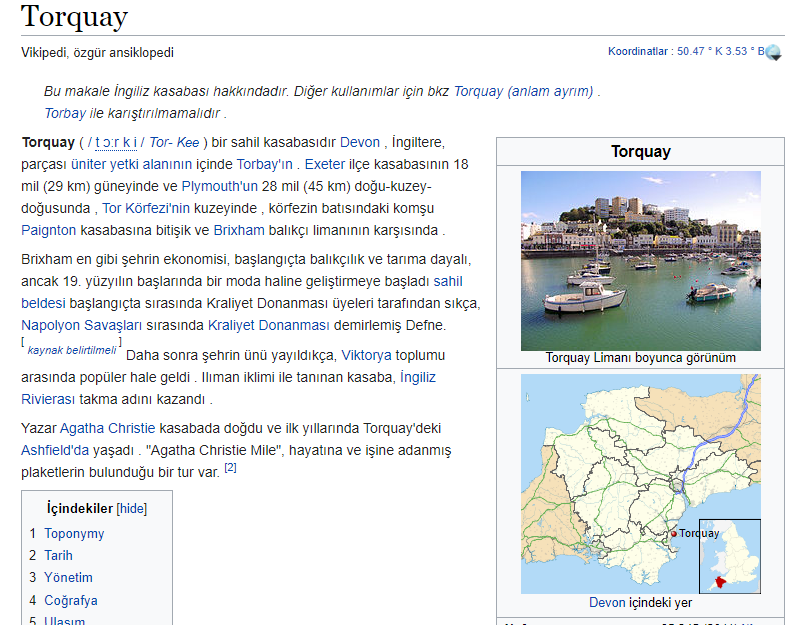Click the pronunciation key /tɔːrkiː/ link
The image size is (798, 625).
[116, 143]
